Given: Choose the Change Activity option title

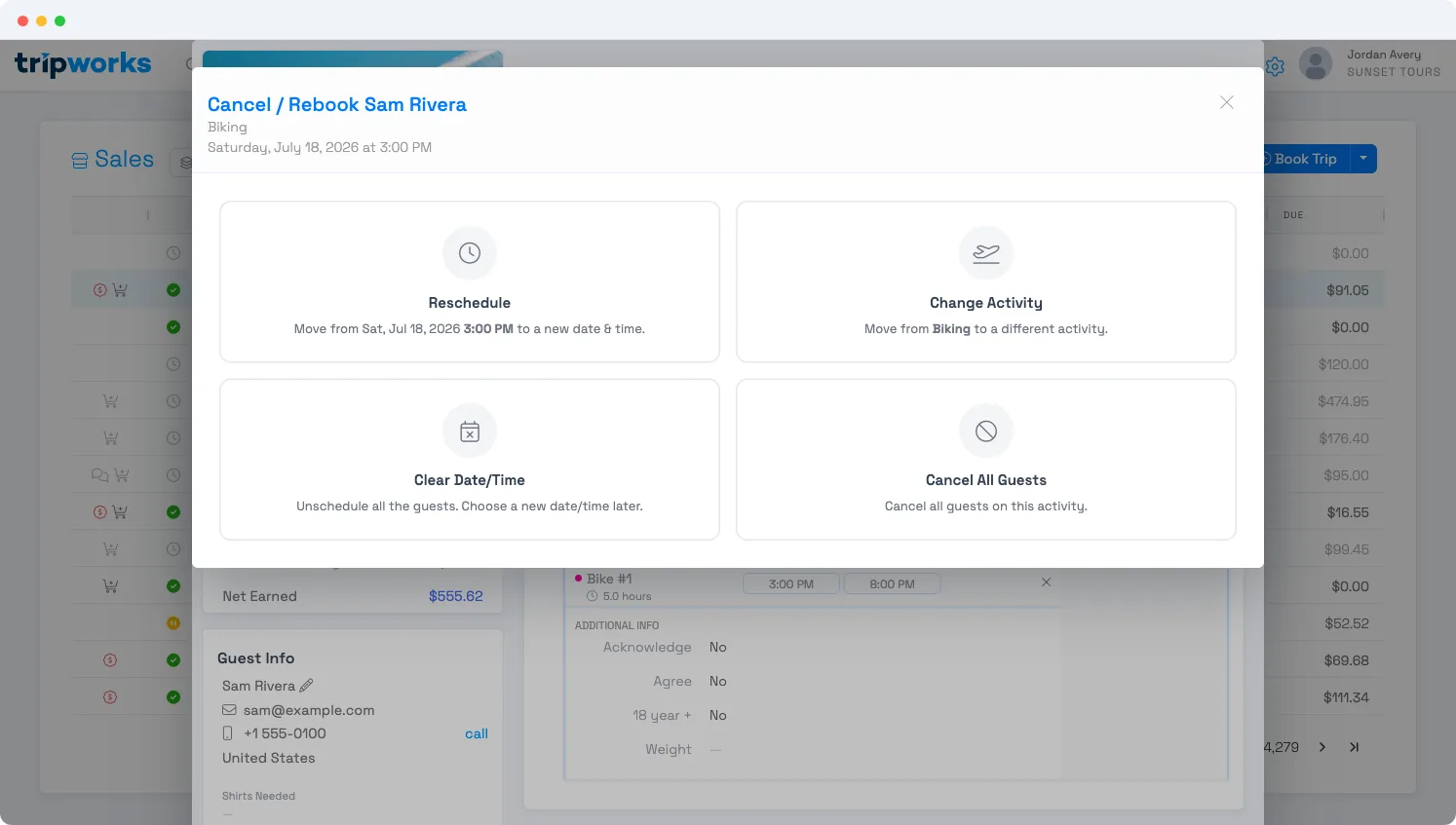Looking at the screenshot, I should [x=986, y=303].
